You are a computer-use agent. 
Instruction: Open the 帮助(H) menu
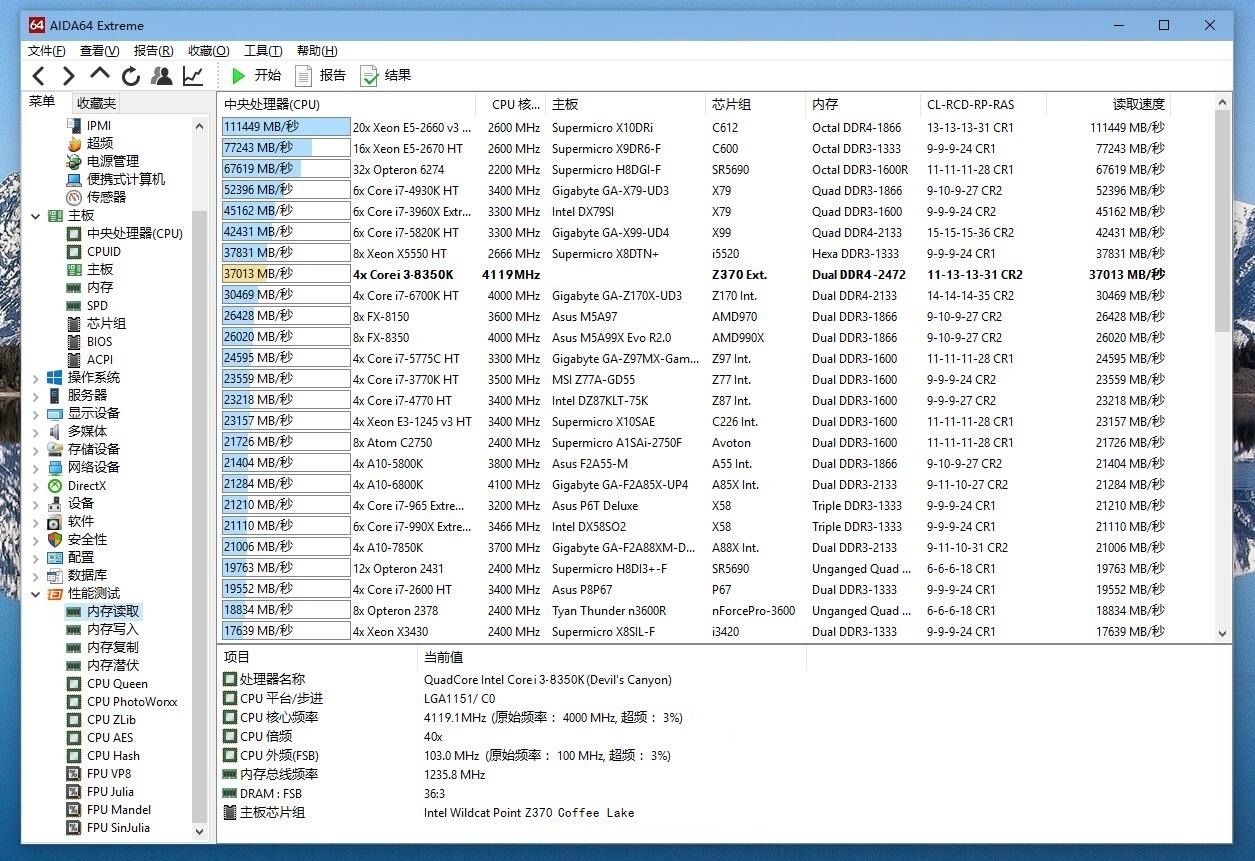(317, 50)
